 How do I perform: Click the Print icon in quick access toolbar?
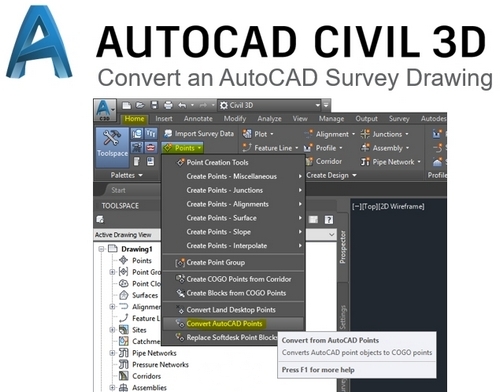(x=168, y=105)
